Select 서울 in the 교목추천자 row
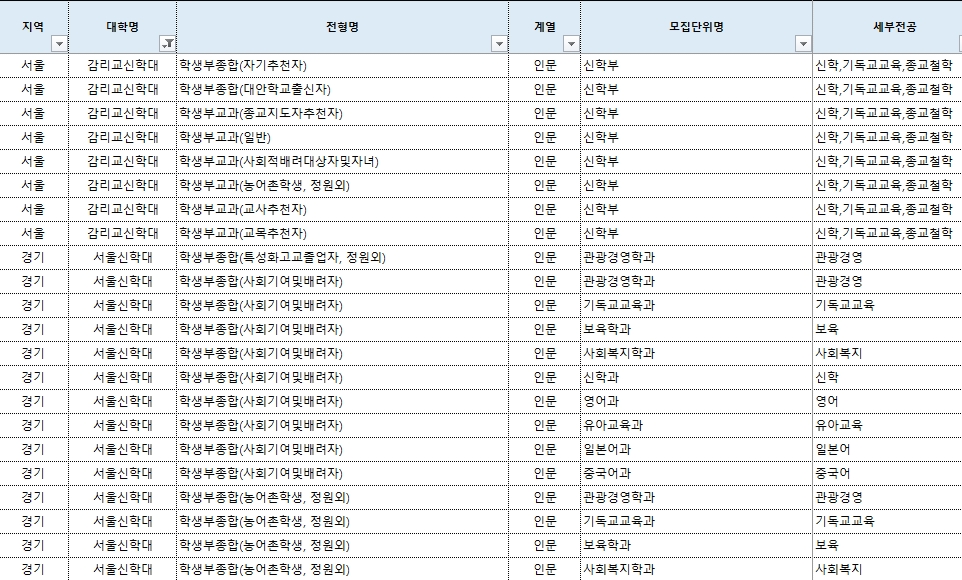This screenshot has width=962, height=580. tap(34, 233)
